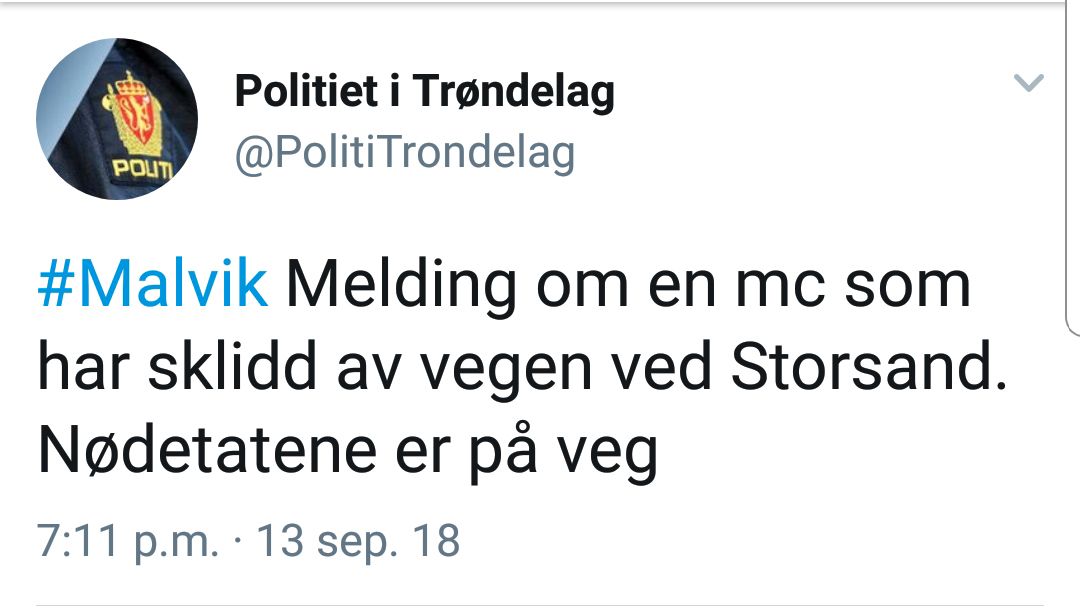
Task: Click the POLITI label on the avatar
Action: coord(141,168)
